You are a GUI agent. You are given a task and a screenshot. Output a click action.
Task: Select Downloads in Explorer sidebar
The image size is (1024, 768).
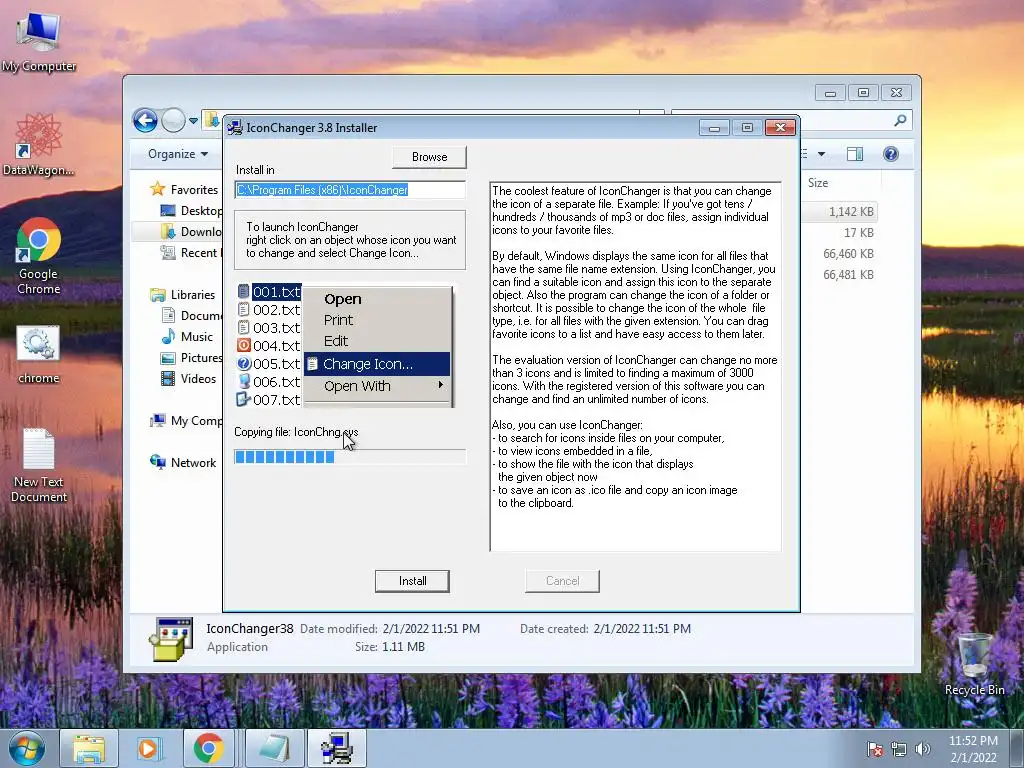pos(191,231)
